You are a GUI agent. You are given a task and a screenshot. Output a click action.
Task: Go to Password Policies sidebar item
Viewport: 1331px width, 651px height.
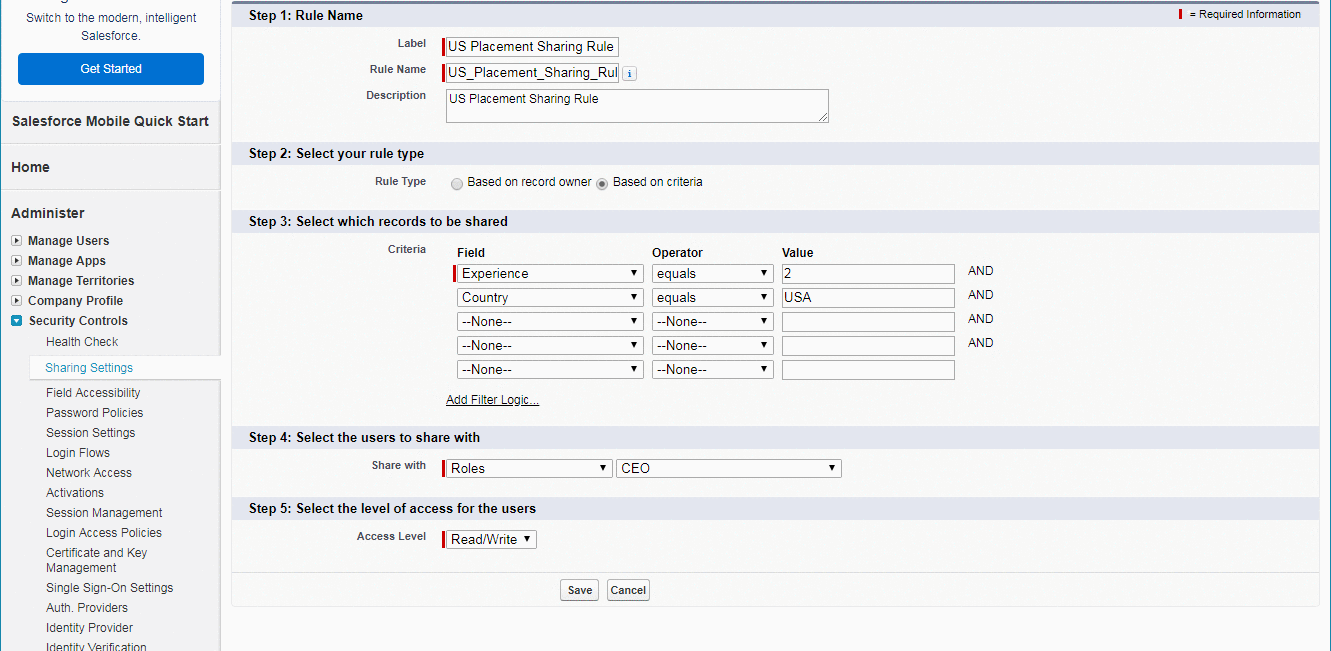pyautogui.click(x=94, y=413)
